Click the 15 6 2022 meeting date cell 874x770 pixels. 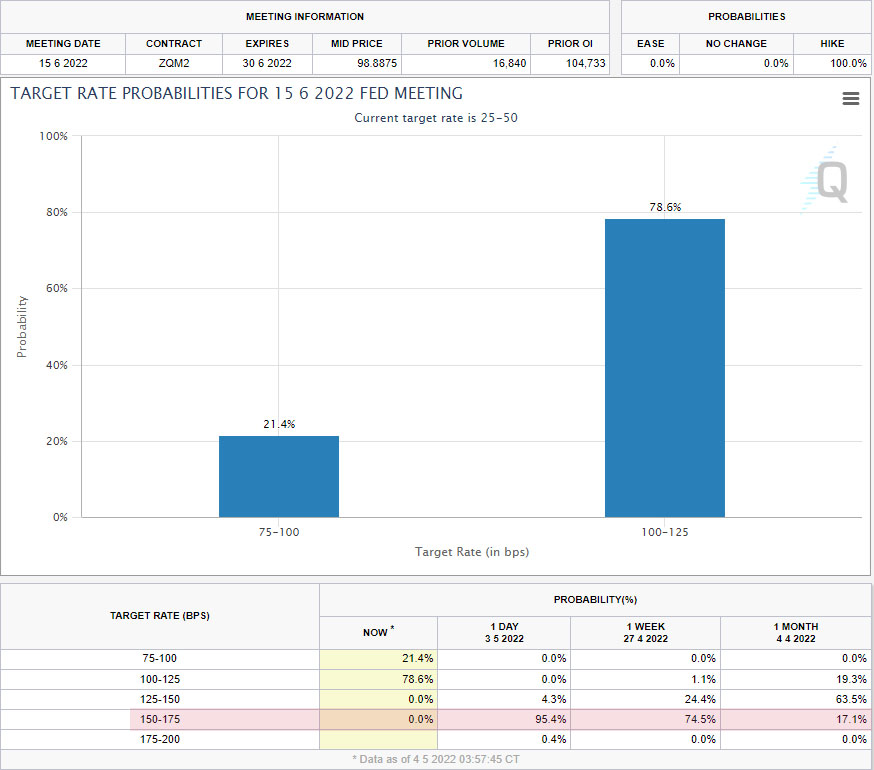tap(63, 64)
